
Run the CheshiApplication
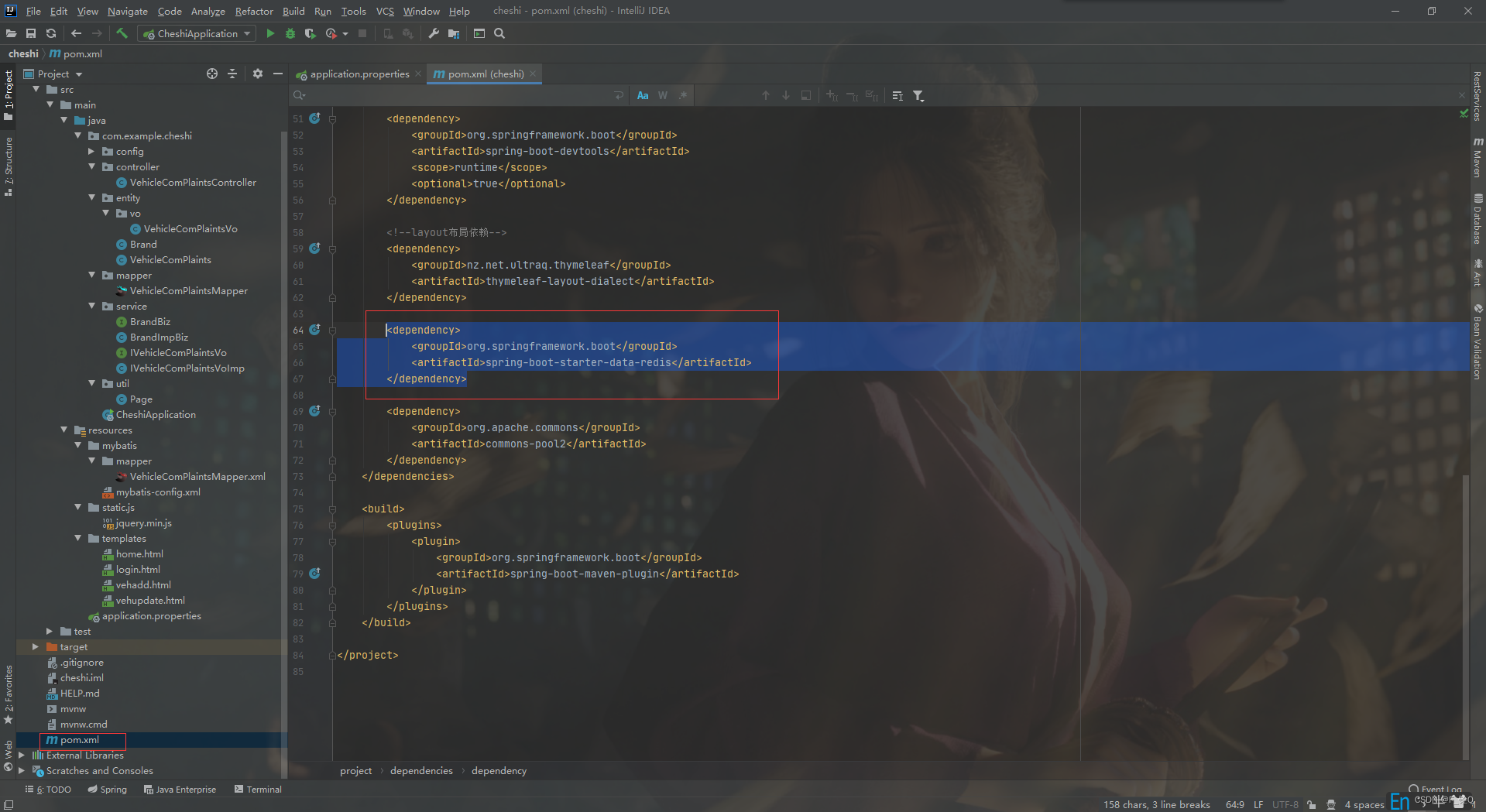pos(269,33)
